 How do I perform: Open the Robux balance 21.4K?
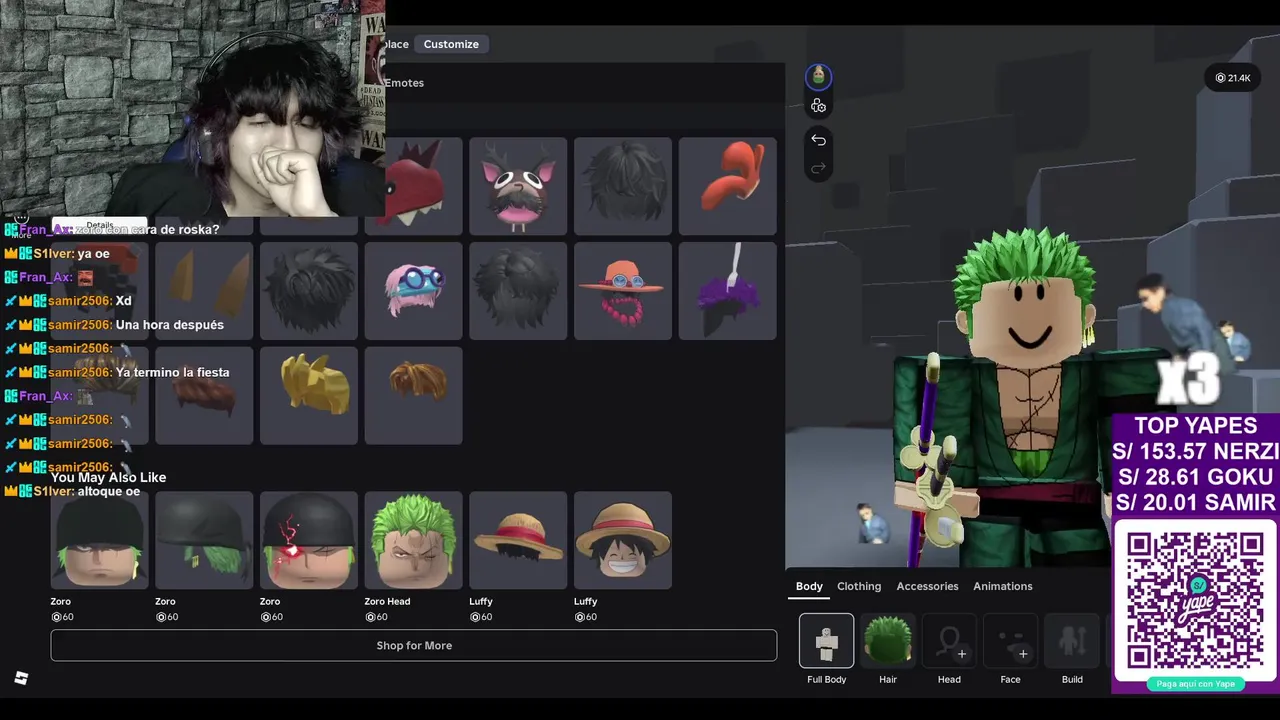pos(1233,78)
